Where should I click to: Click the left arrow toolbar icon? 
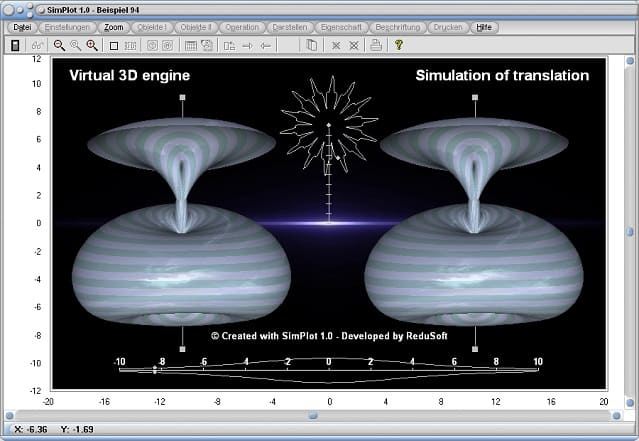pyautogui.click(x=265, y=45)
